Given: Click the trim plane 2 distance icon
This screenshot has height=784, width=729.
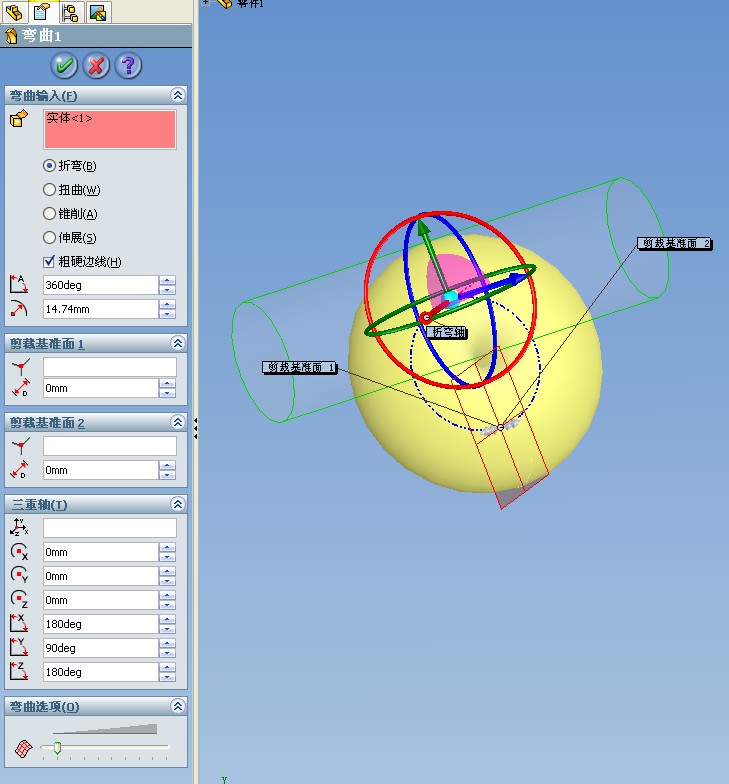Looking at the screenshot, I should pos(20,470).
